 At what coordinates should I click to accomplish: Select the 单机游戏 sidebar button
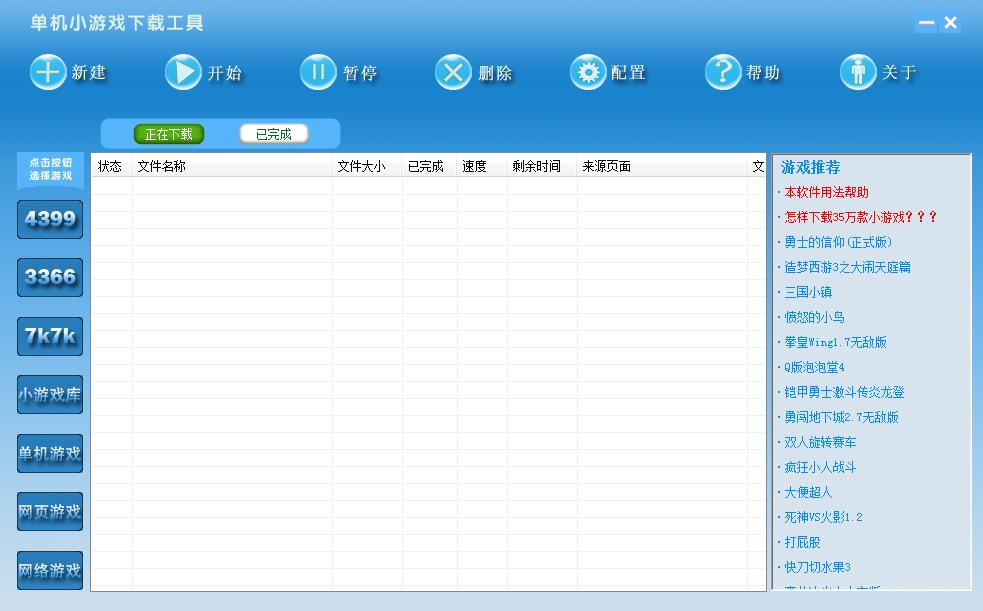click(x=50, y=453)
